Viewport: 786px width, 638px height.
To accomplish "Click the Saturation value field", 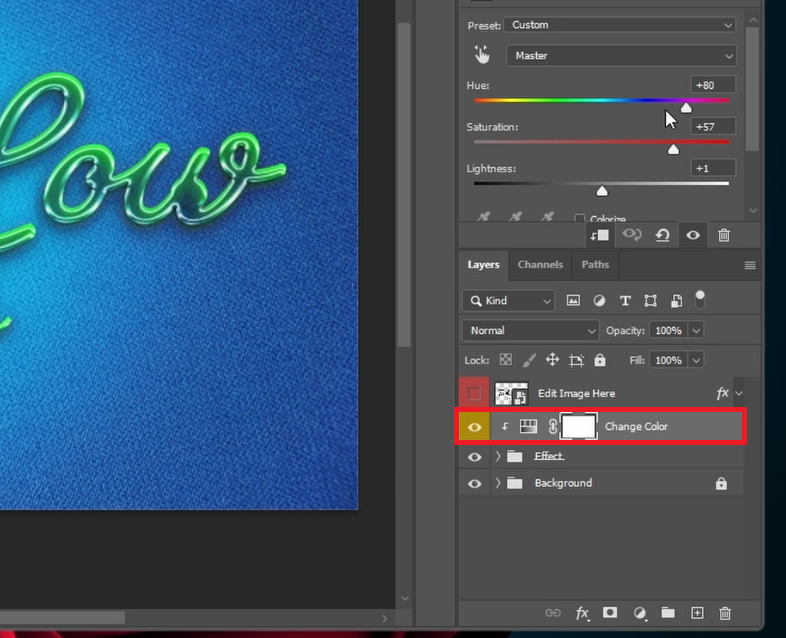I will pyautogui.click(x=714, y=126).
